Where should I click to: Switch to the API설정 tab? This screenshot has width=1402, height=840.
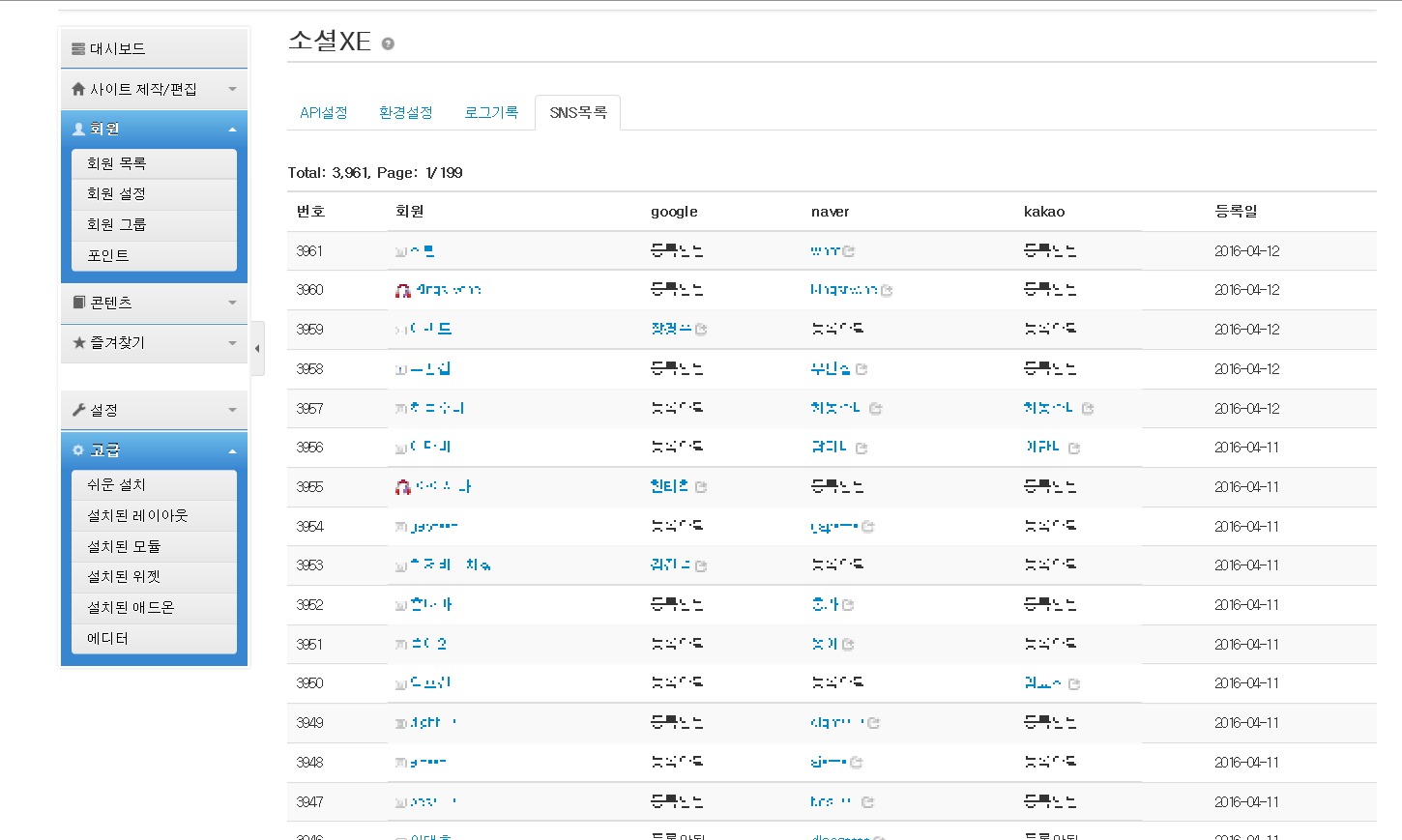click(324, 113)
